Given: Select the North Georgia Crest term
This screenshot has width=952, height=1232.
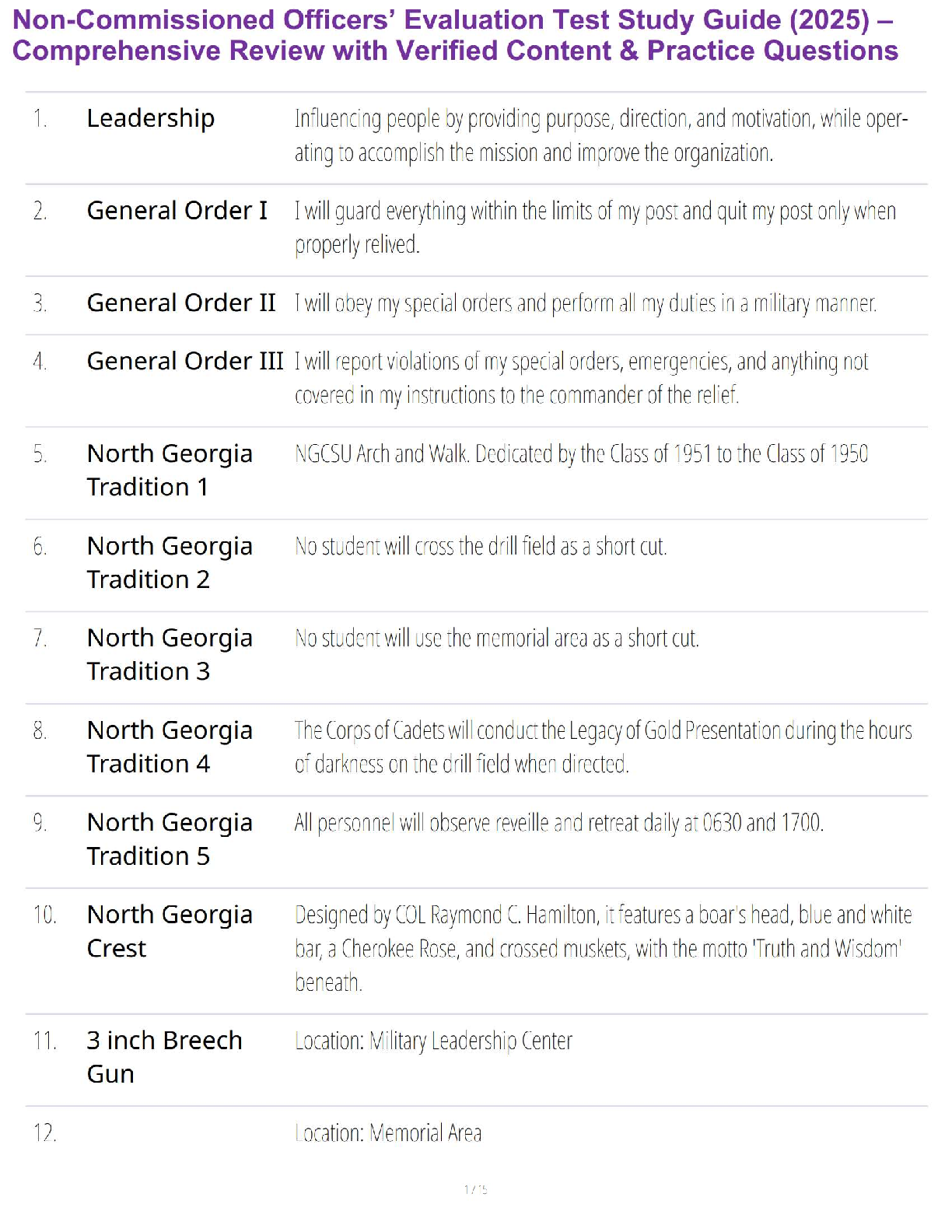Looking at the screenshot, I should (169, 931).
